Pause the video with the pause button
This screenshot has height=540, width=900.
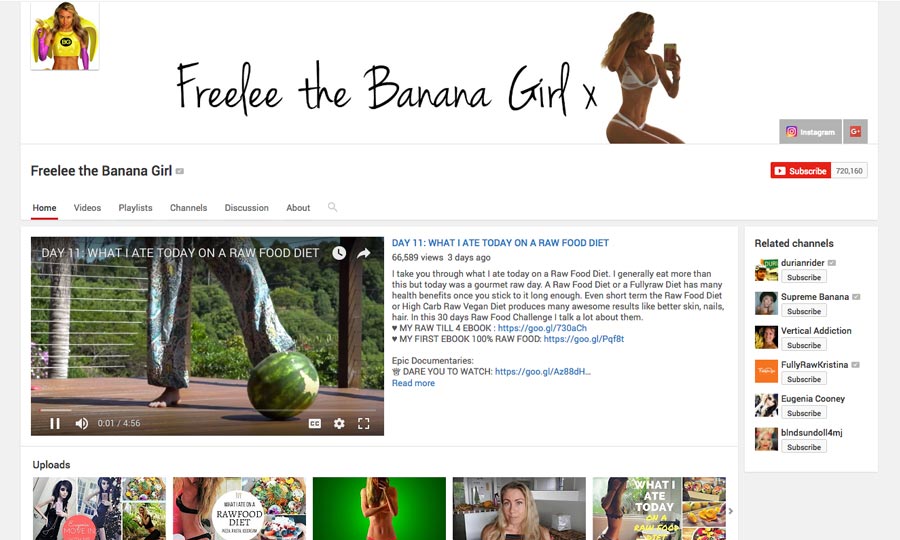click(x=55, y=424)
